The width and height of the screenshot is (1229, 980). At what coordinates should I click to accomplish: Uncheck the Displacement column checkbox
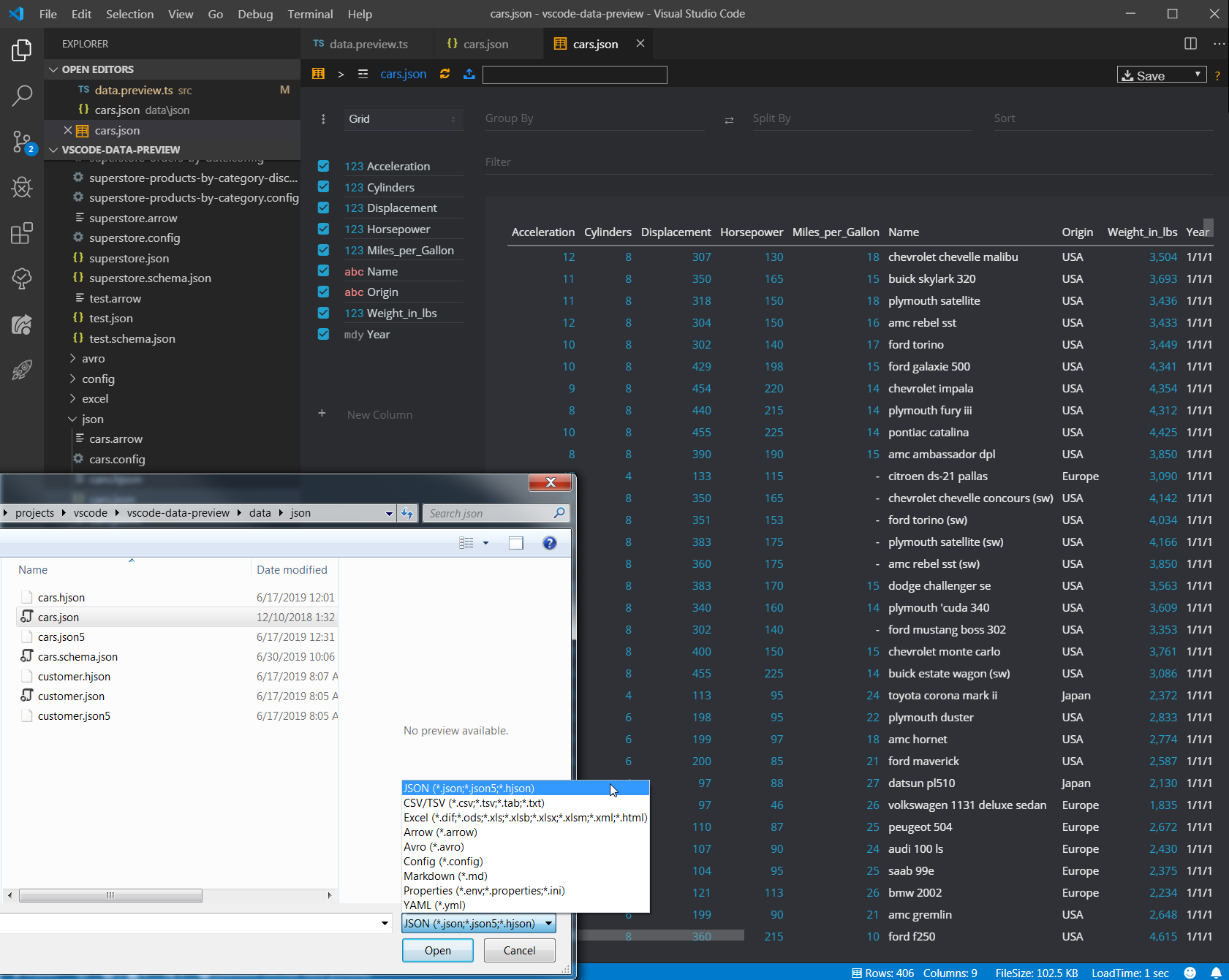coord(323,208)
